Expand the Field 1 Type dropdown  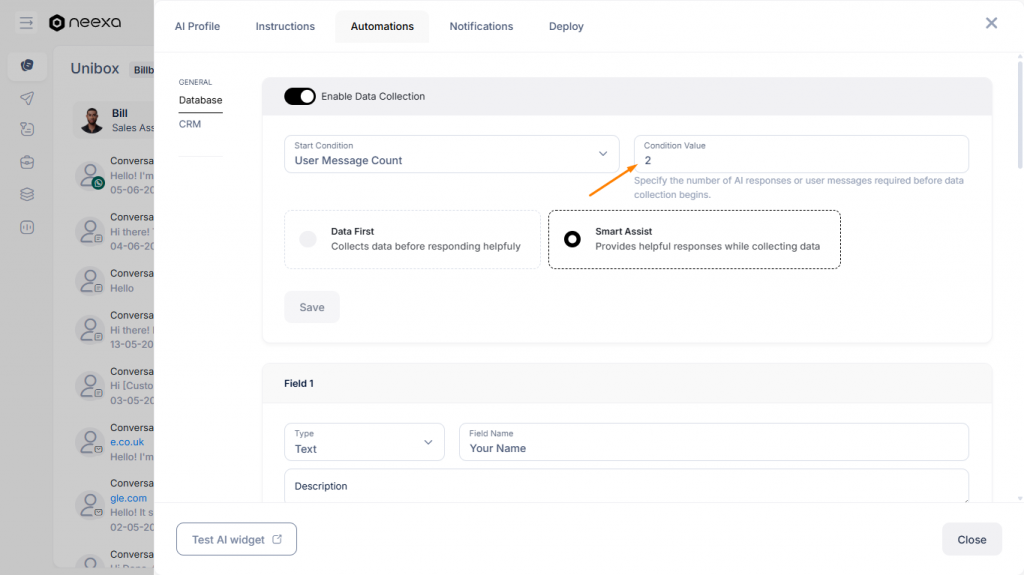click(364, 442)
